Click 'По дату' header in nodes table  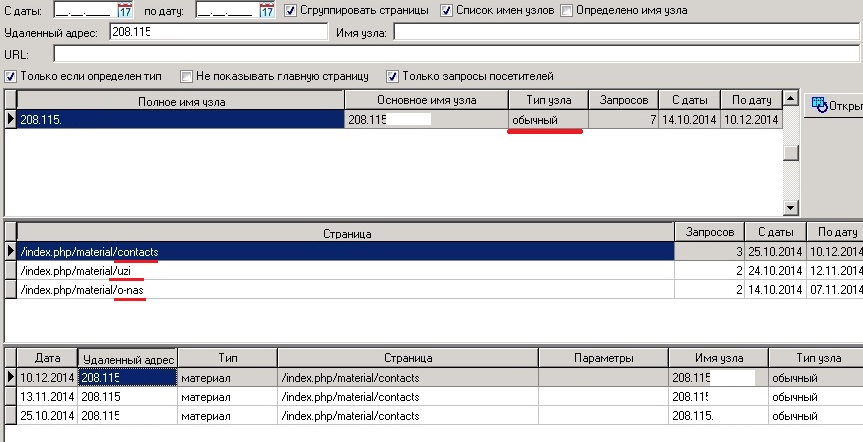pyautogui.click(x=752, y=100)
